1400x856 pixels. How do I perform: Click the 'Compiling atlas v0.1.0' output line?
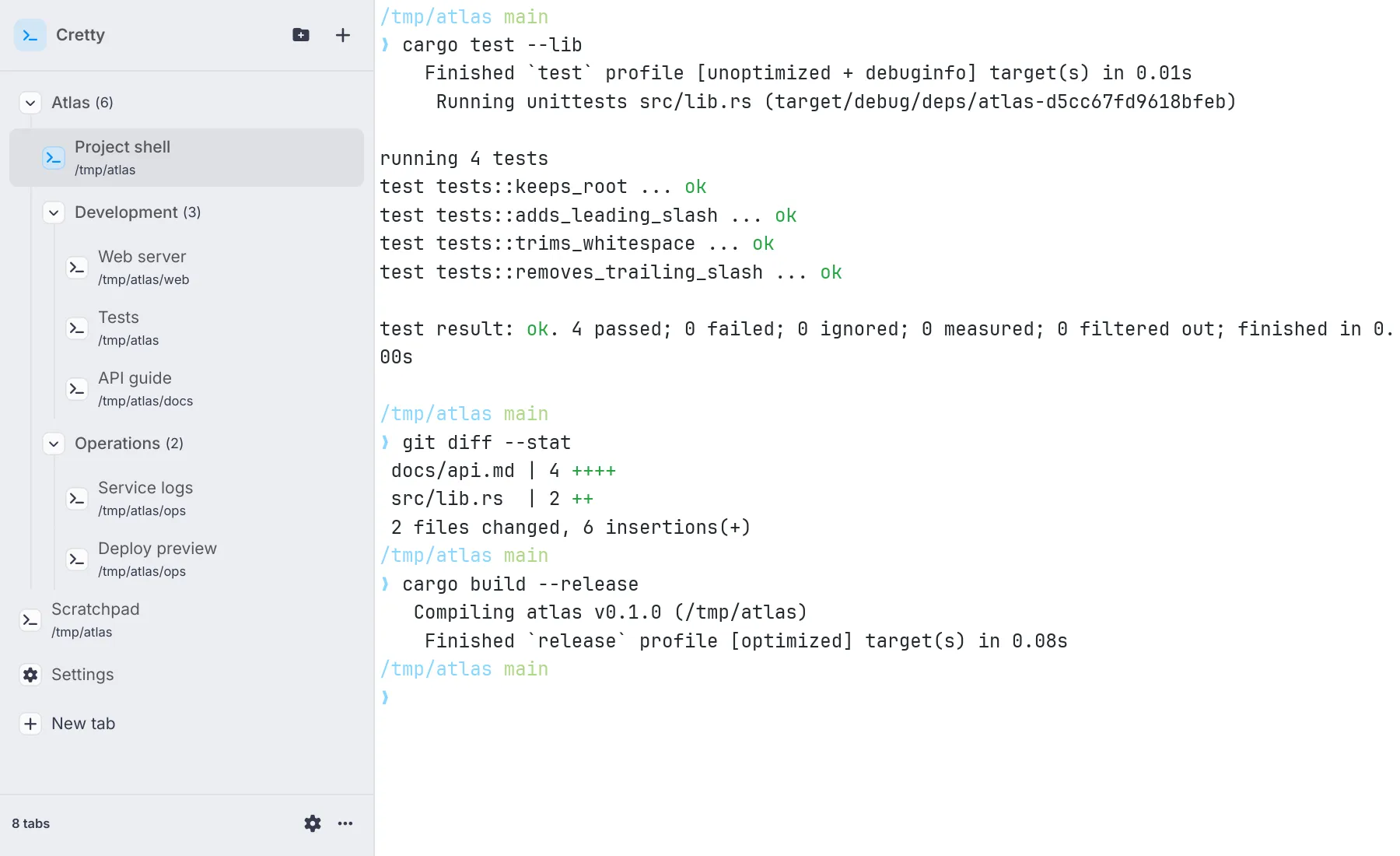(611, 612)
